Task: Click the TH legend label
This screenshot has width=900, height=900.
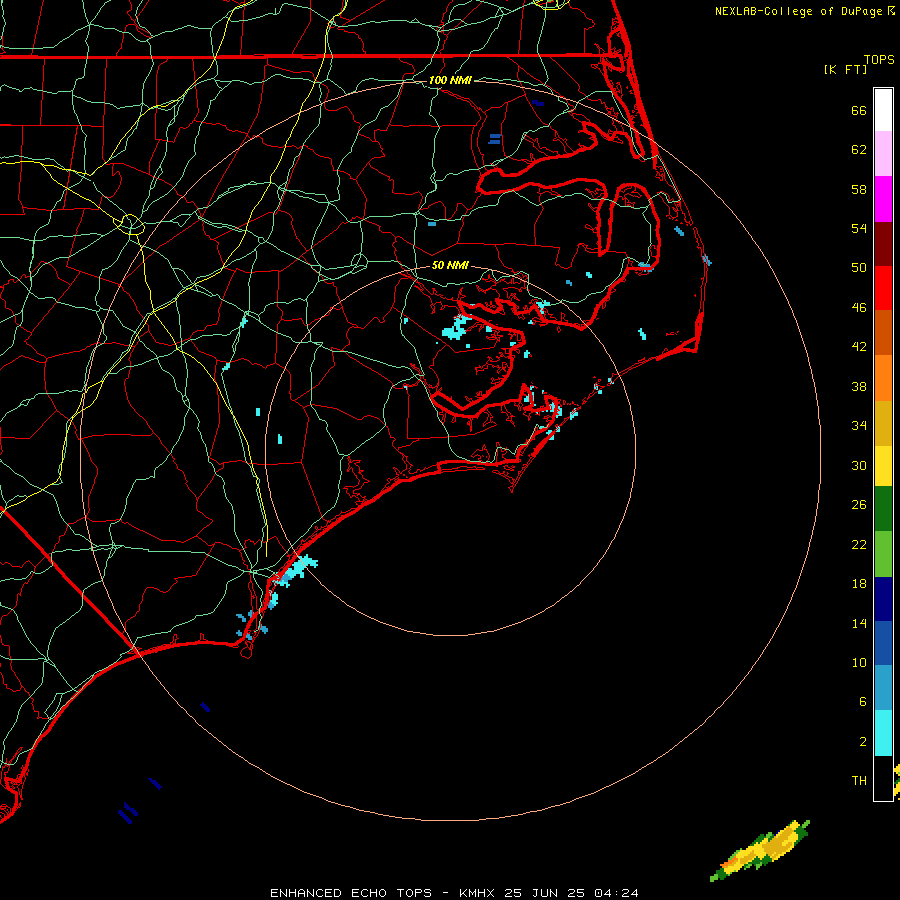Action: 859,781
